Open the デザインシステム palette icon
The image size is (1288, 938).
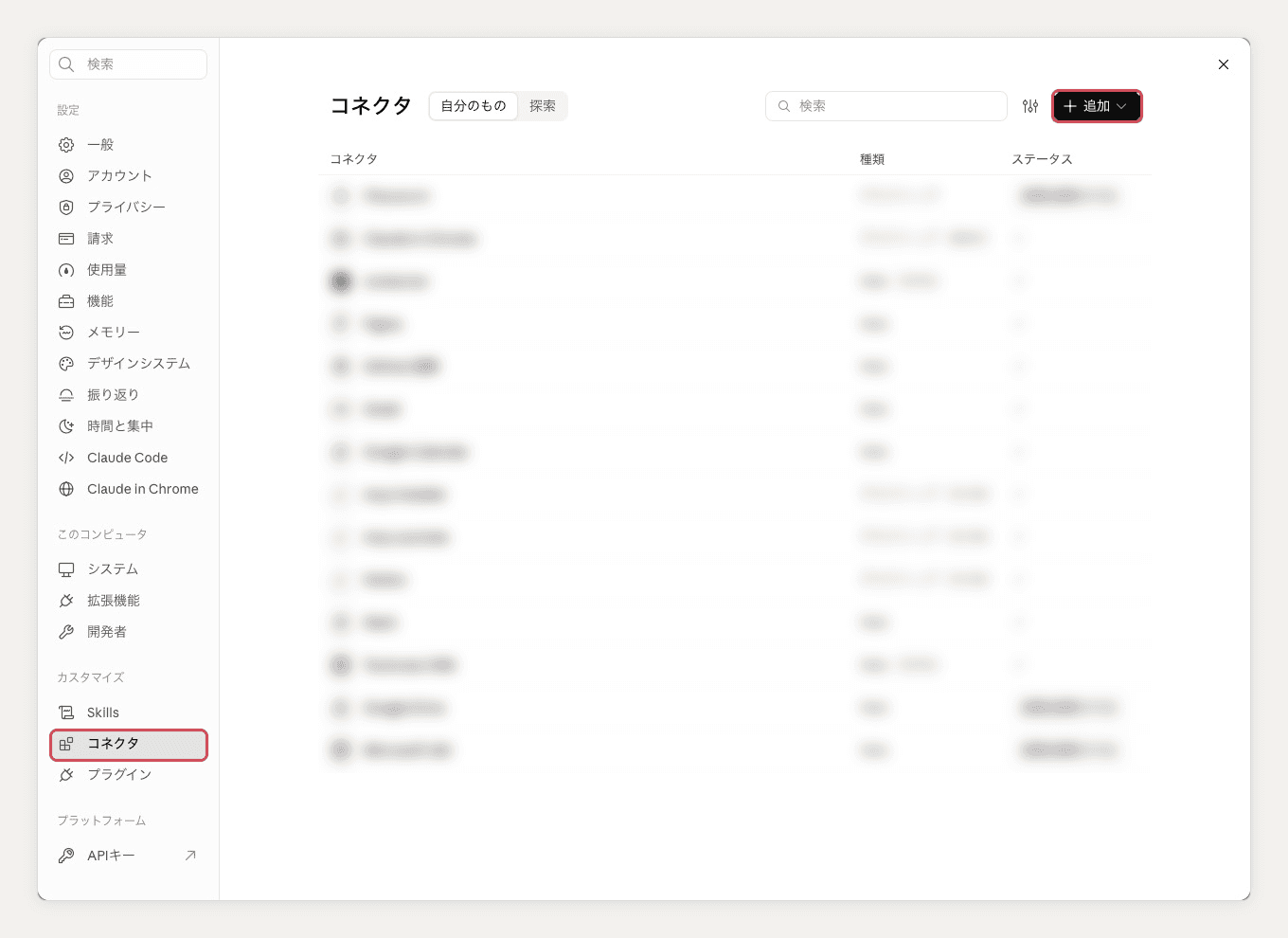pos(66,364)
